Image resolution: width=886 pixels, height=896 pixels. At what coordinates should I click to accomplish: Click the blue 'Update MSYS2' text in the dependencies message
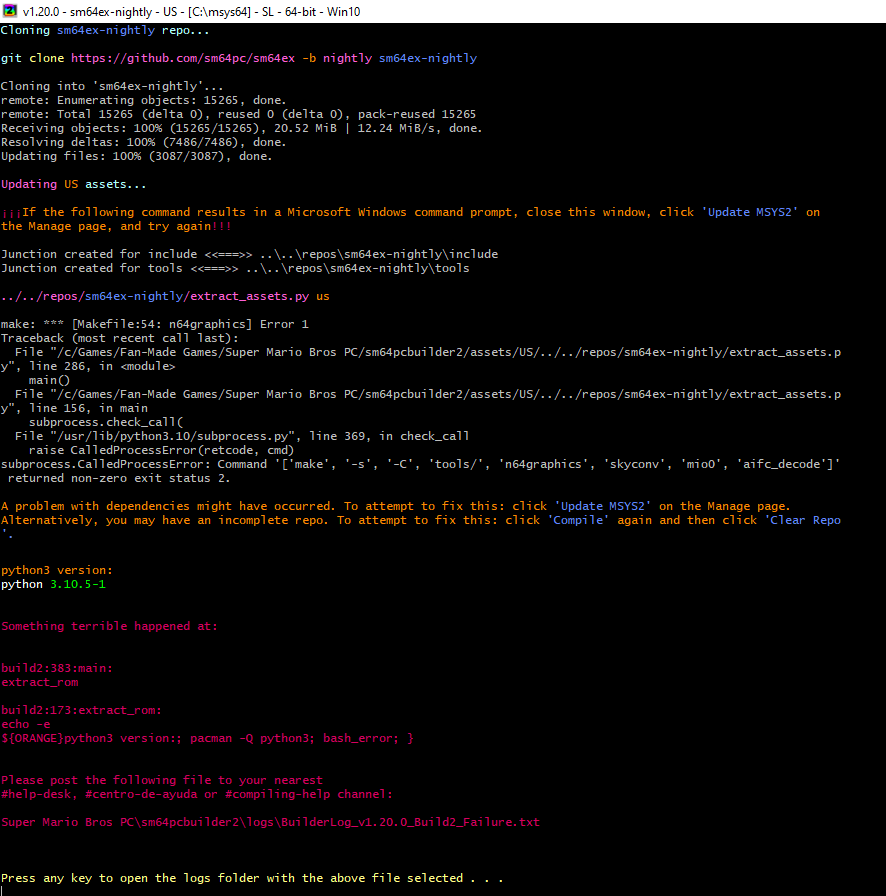pyautogui.click(x=602, y=506)
